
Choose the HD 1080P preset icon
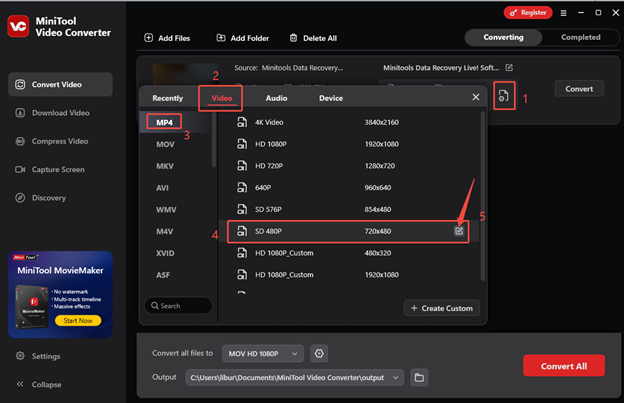[x=242, y=144]
